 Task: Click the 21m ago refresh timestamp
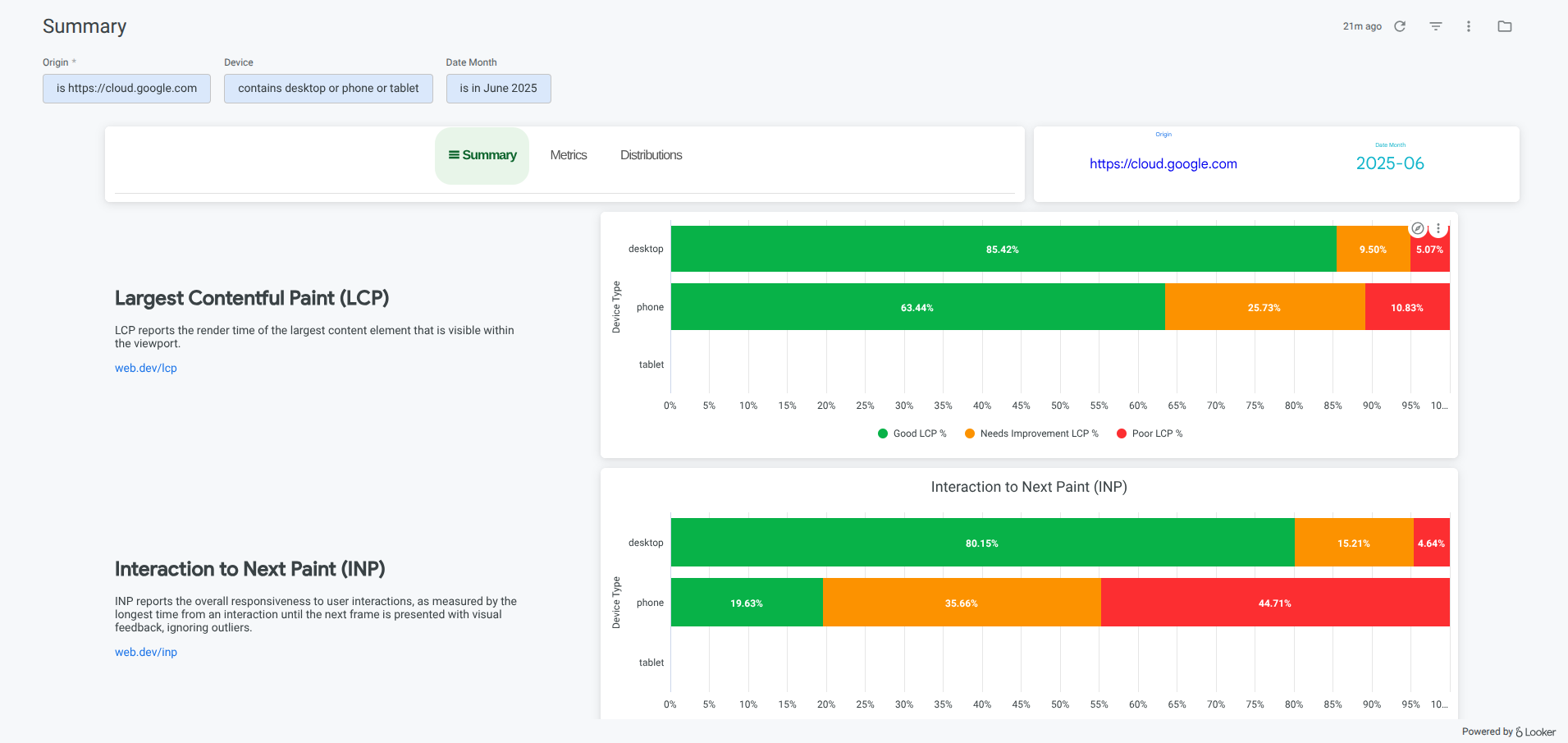1362,26
